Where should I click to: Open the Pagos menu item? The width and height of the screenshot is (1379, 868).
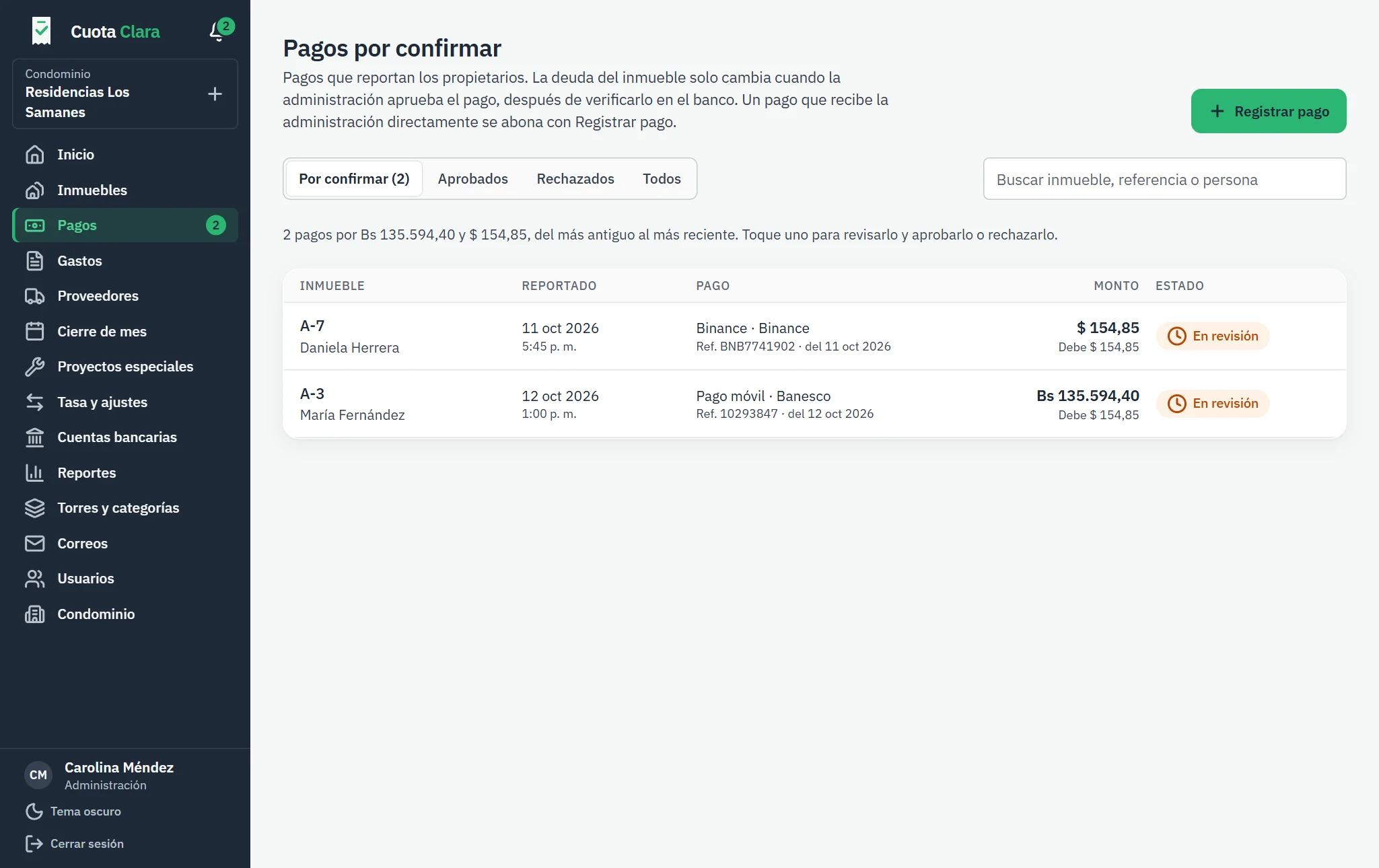pos(125,225)
